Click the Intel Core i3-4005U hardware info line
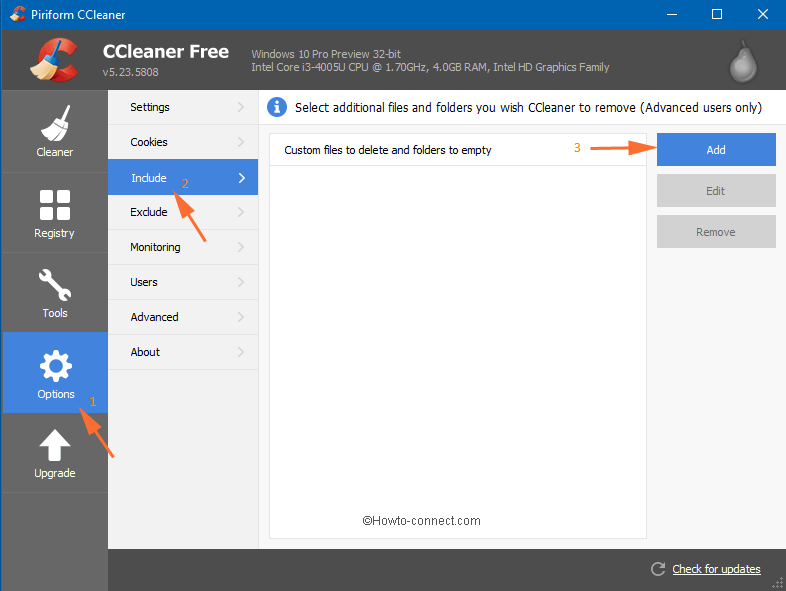Screen dimensions: 786x591 [430, 67]
